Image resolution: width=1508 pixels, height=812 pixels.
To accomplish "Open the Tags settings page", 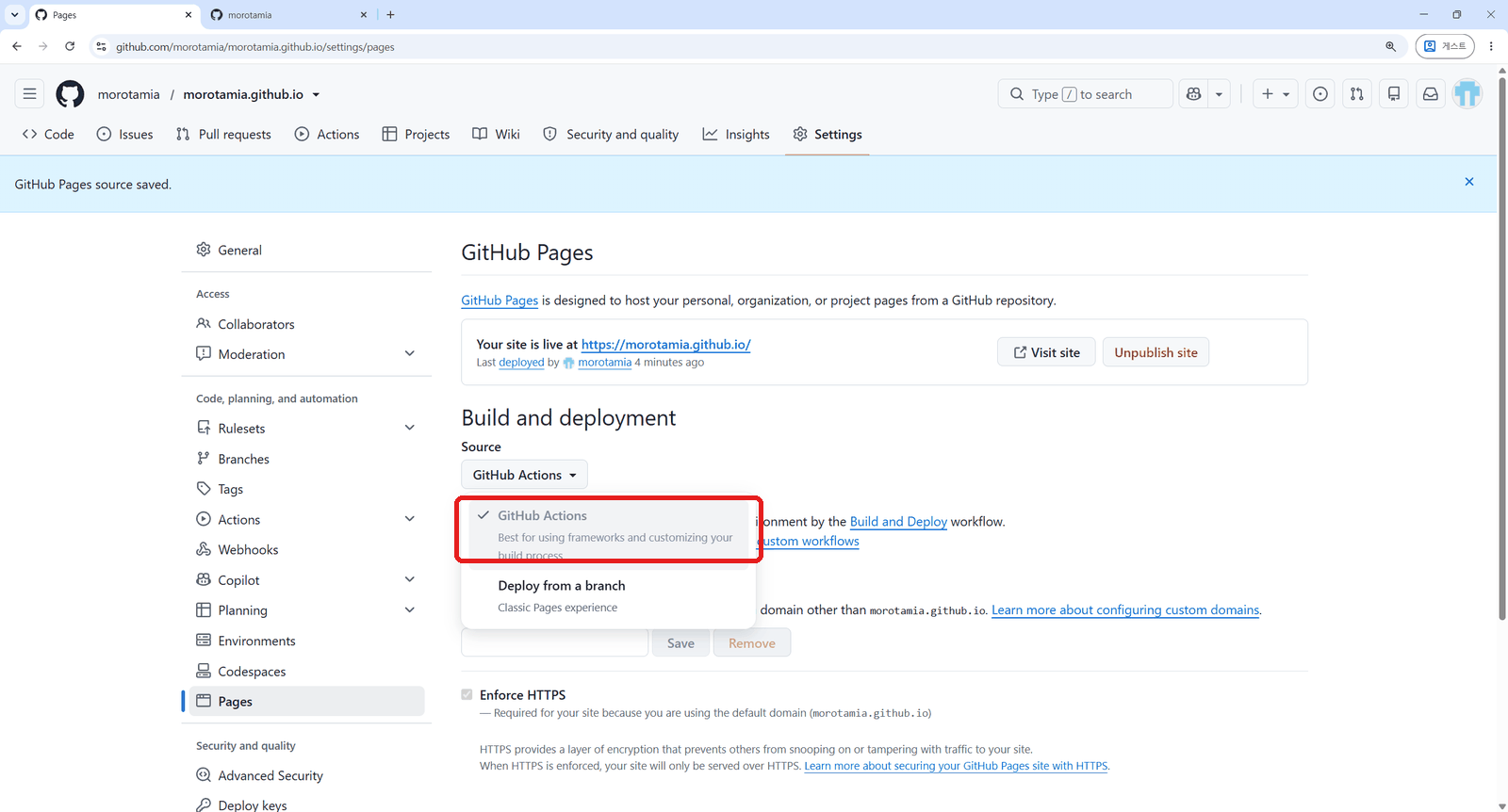I will (x=306, y=489).
